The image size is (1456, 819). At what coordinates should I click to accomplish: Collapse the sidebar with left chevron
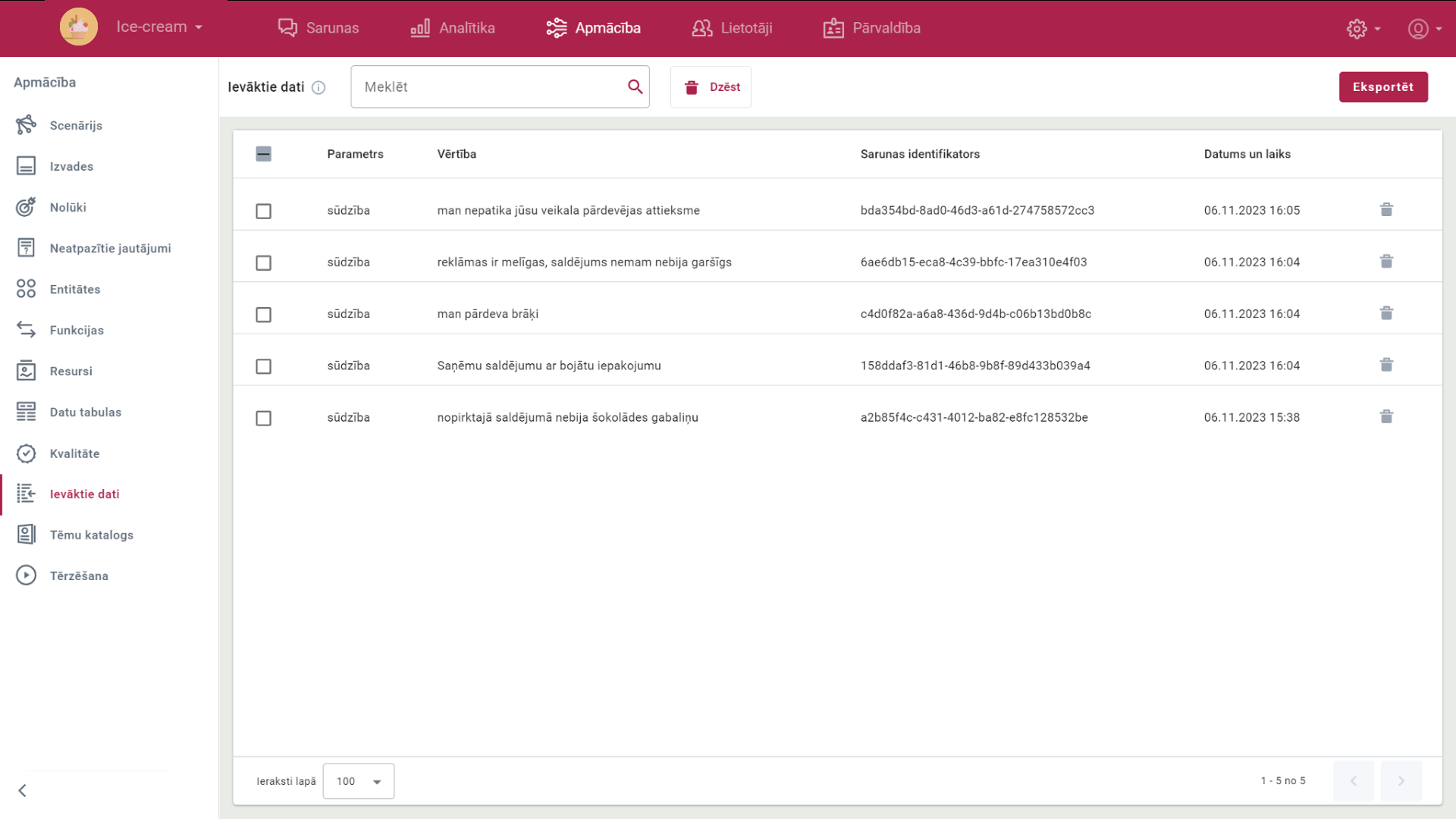click(x=23, y=790)
